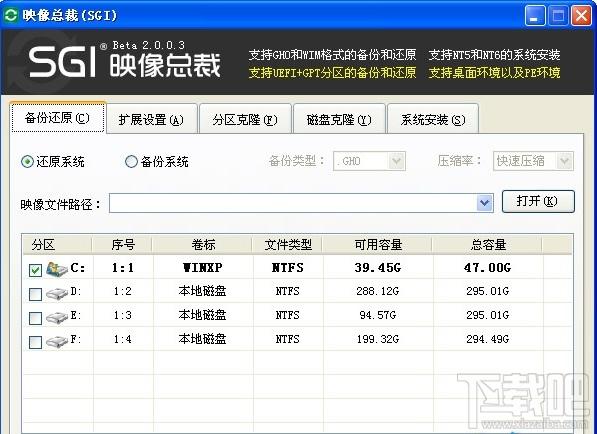
Task: Click the 288.12G free space value
Action: point(378,291)
